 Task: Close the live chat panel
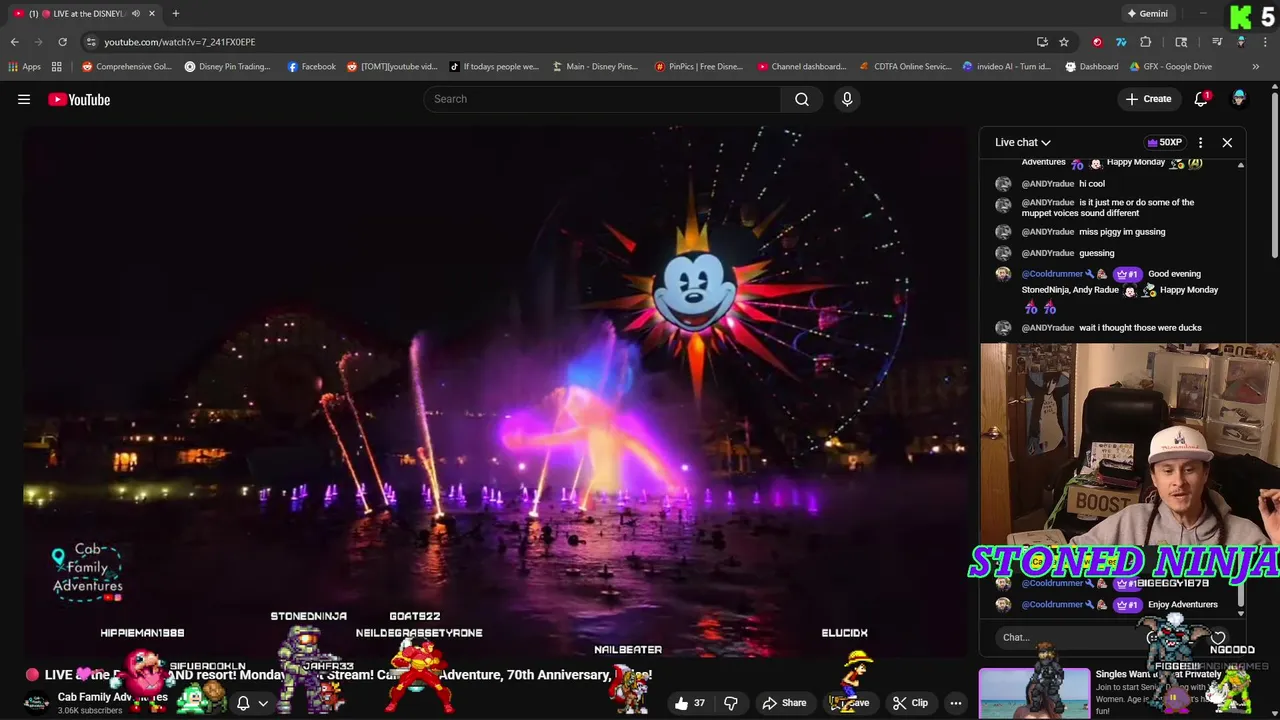(1227, 142)
